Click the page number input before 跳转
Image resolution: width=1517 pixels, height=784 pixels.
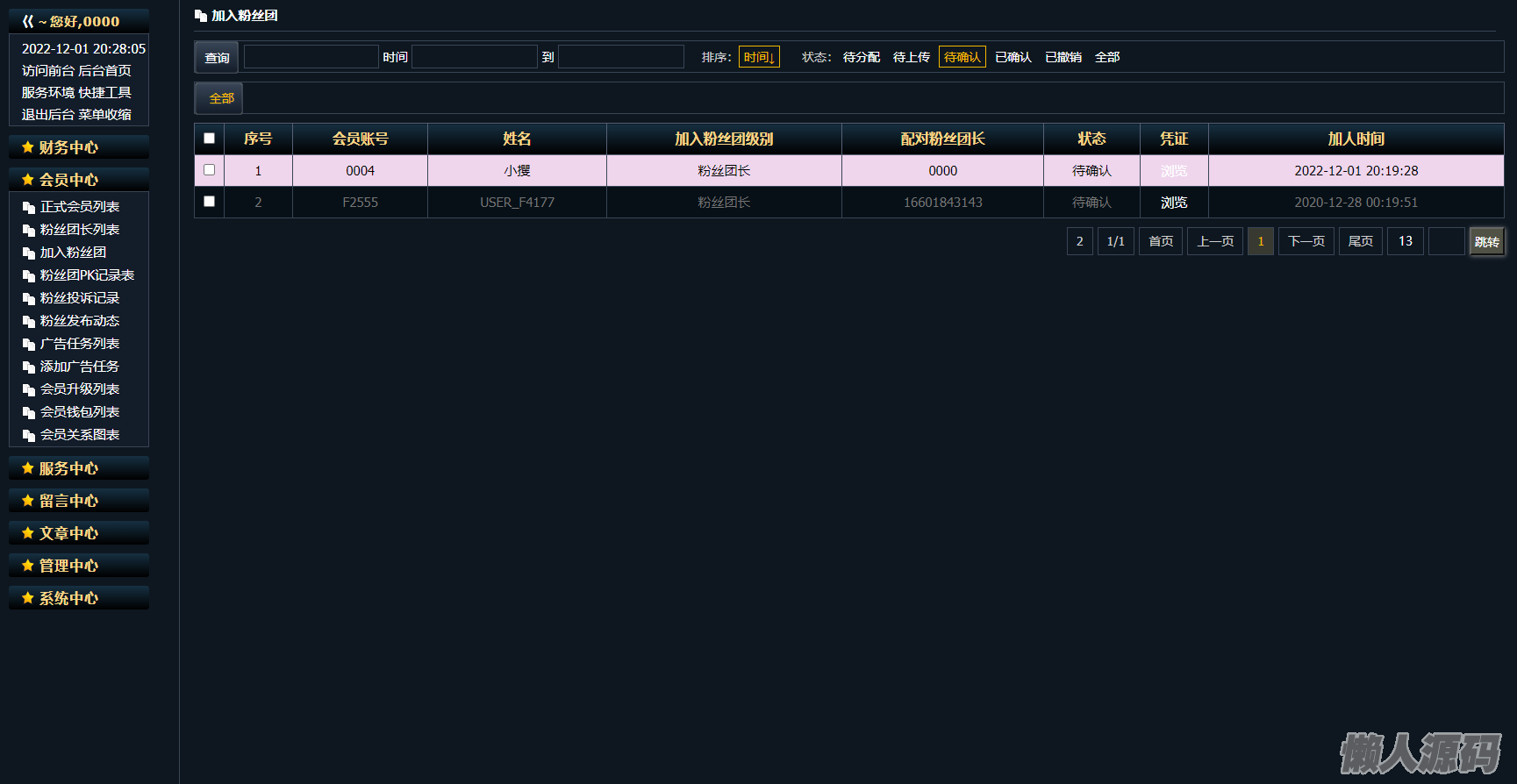pos(1446,241)
